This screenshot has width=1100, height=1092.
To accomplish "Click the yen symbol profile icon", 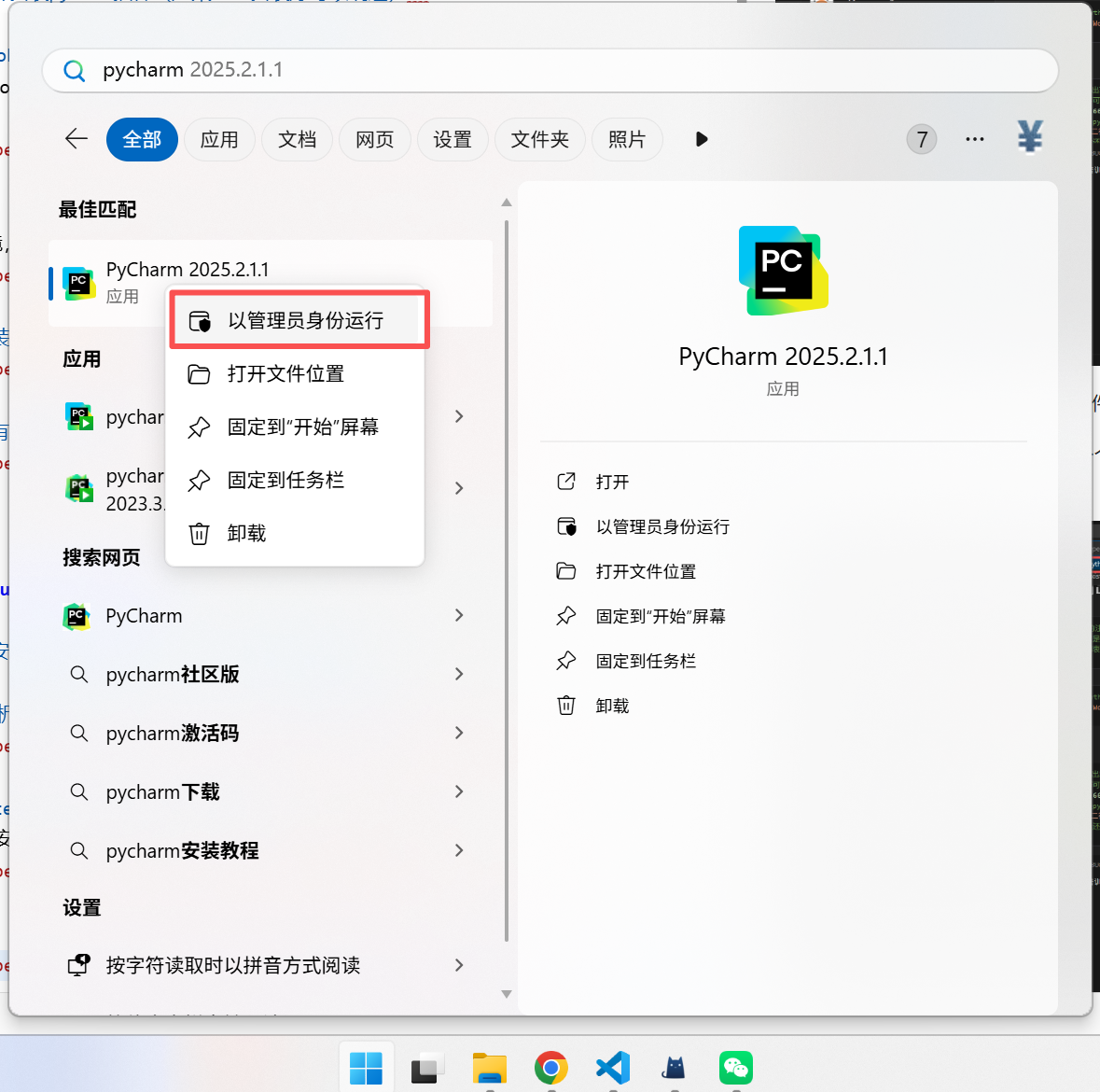I will pos(1029,138).
